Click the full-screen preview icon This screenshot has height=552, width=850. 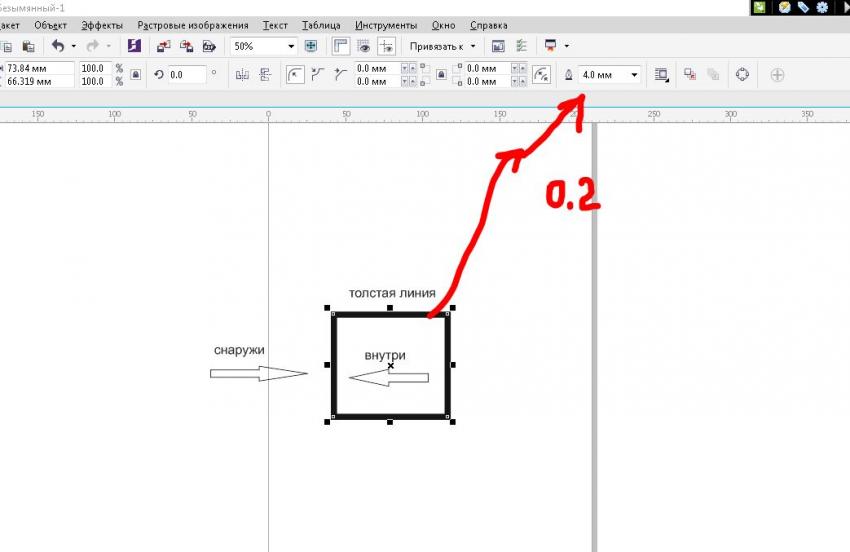tap(310, 46)
